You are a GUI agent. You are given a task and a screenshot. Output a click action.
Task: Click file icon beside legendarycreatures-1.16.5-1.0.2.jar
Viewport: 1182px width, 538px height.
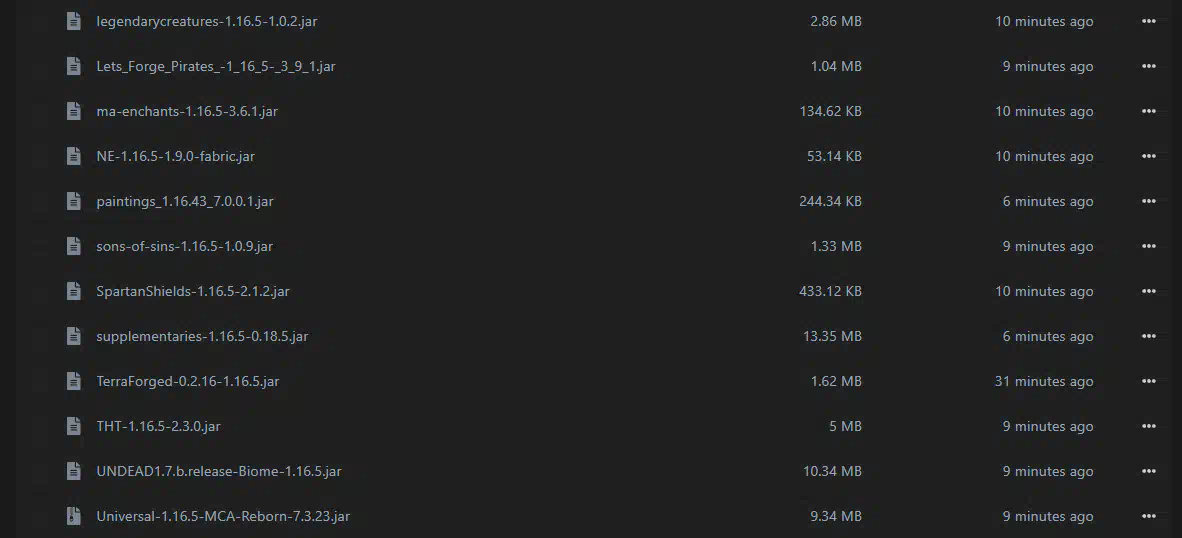[73, 21]
